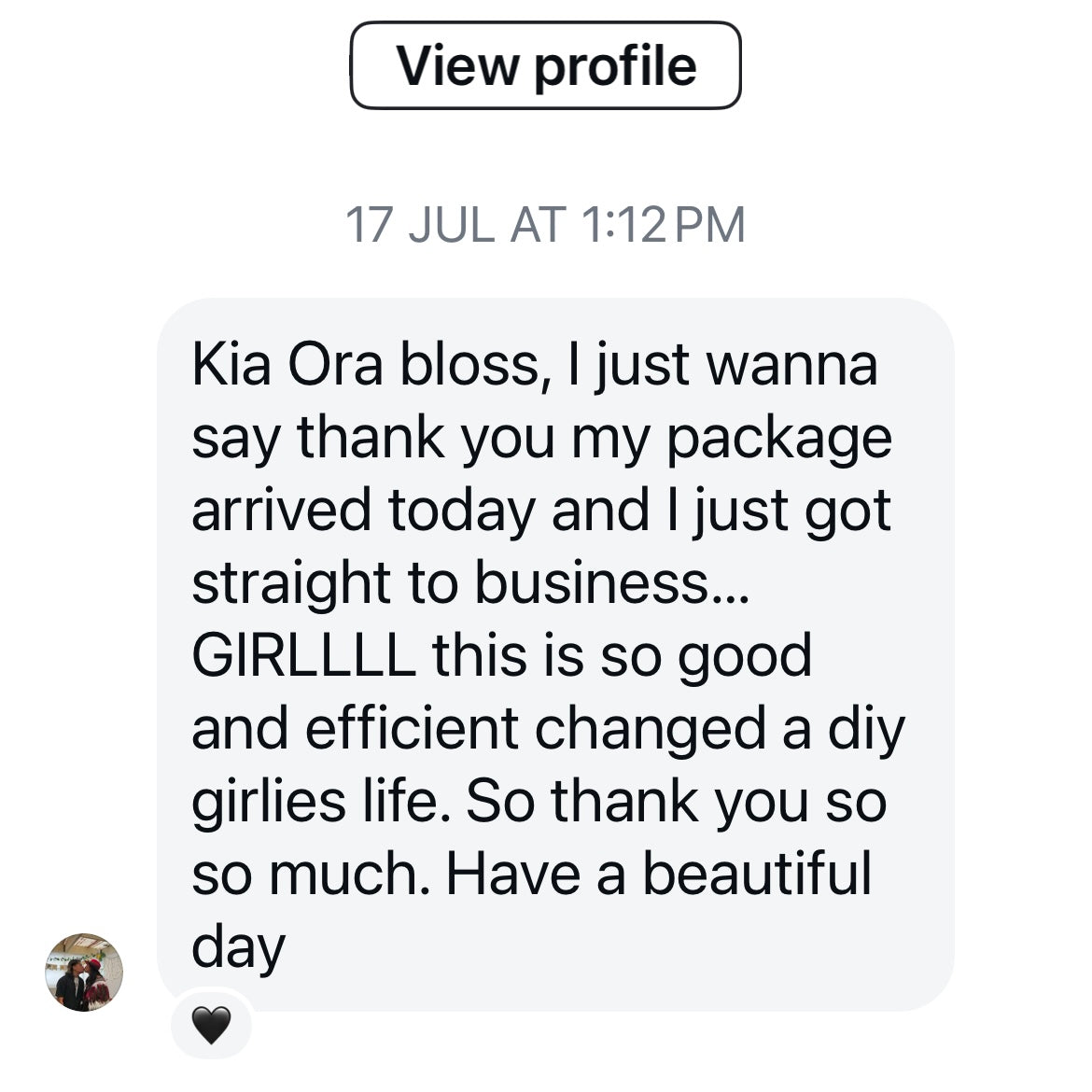Click the word "package" in message
This screenshot has width=1092, height=1092.
tap(778, 439)
